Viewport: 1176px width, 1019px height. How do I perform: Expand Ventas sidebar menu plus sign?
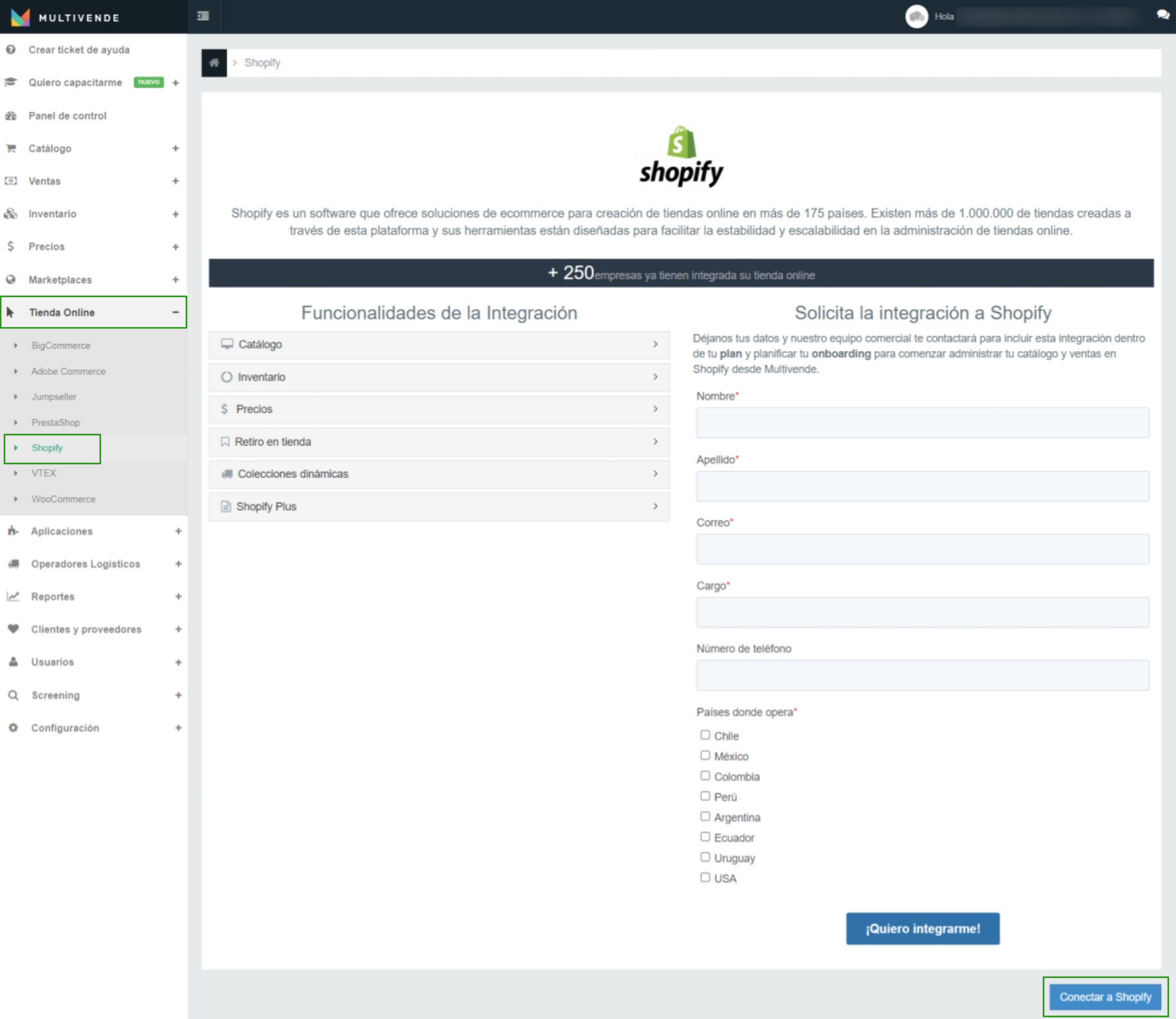point(176,181)
